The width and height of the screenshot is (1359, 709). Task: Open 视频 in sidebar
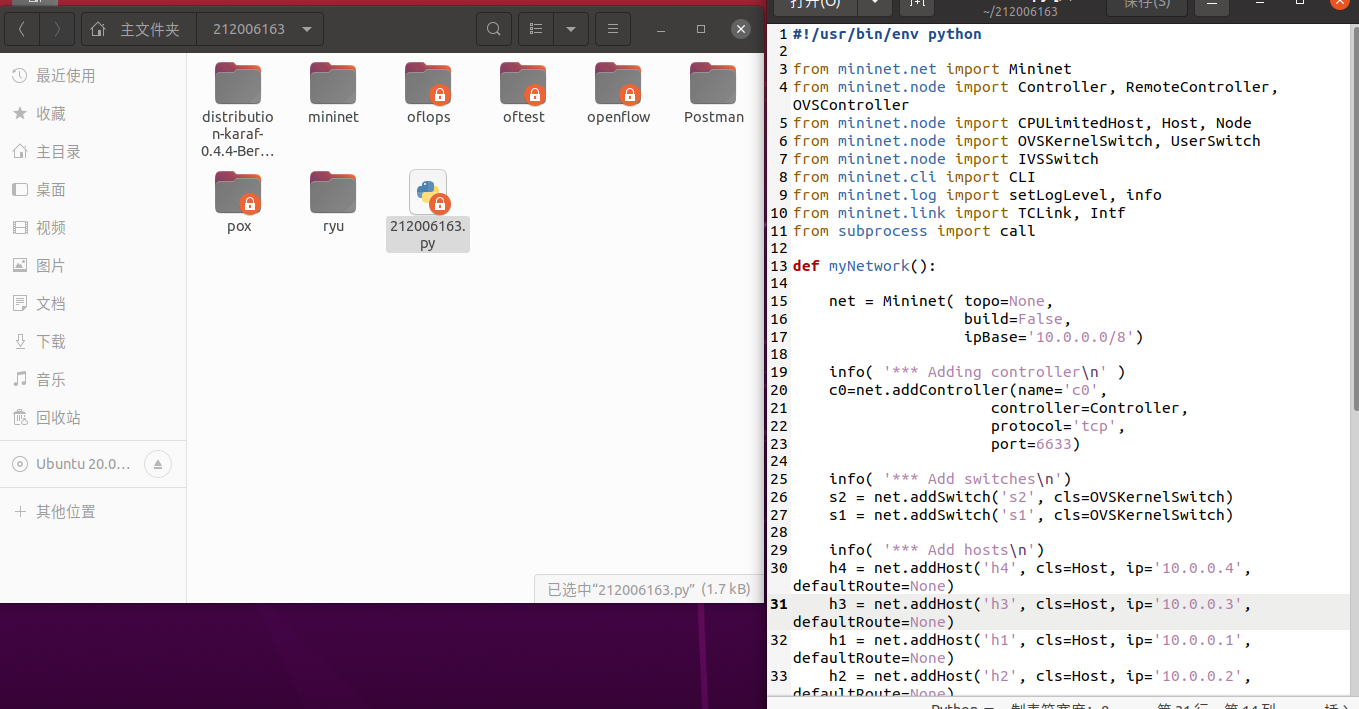coord(93,228)
